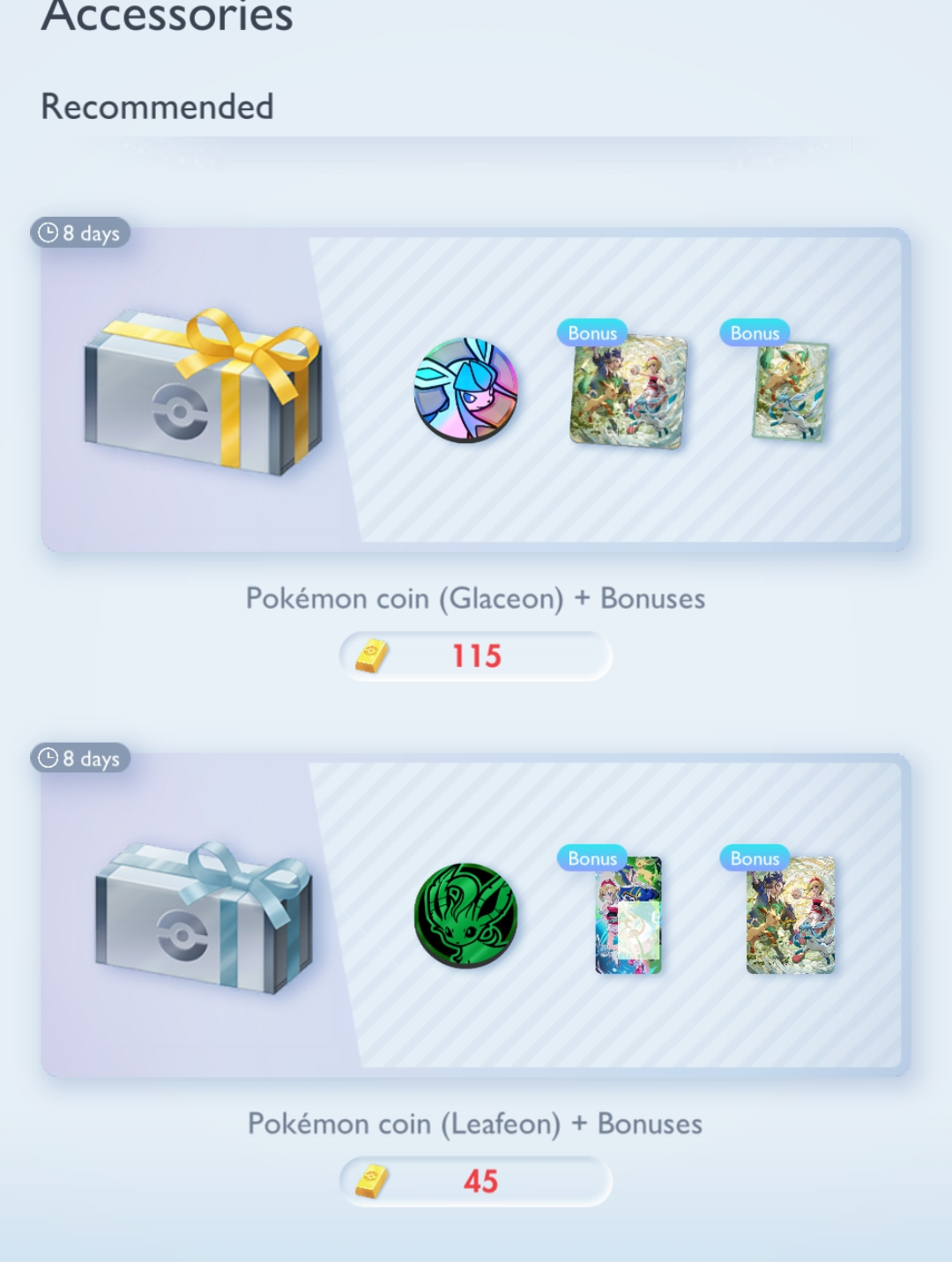
Task: Tap the blue-ribbon gift box
Action: point(204,917)
